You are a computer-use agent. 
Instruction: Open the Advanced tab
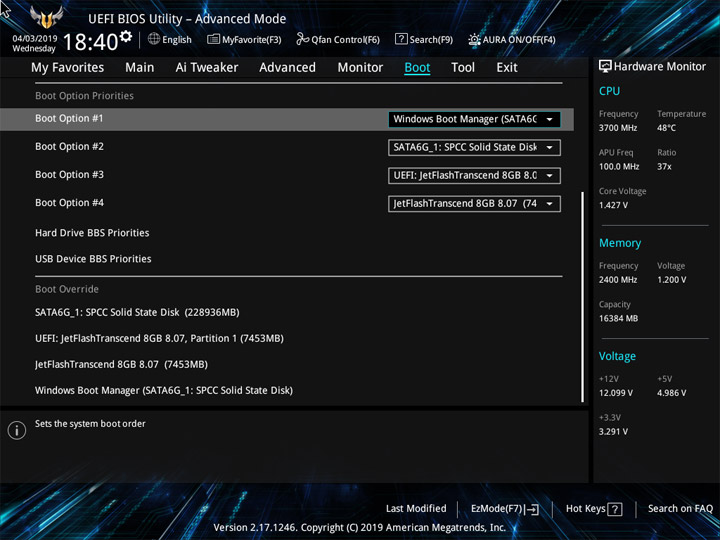287,68
